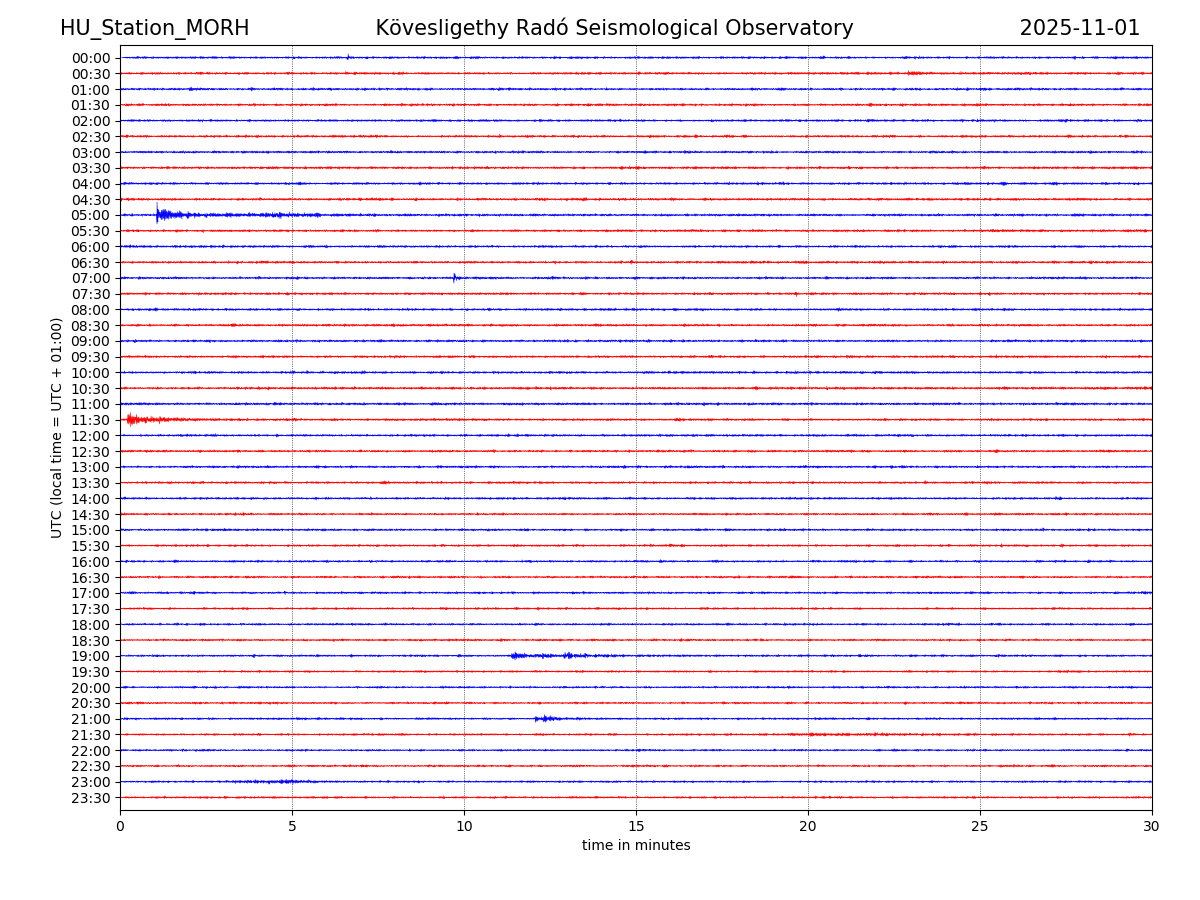Click the 23:30 time row label
Viewport: 1200px width, 900px height.
click(91, 798)
